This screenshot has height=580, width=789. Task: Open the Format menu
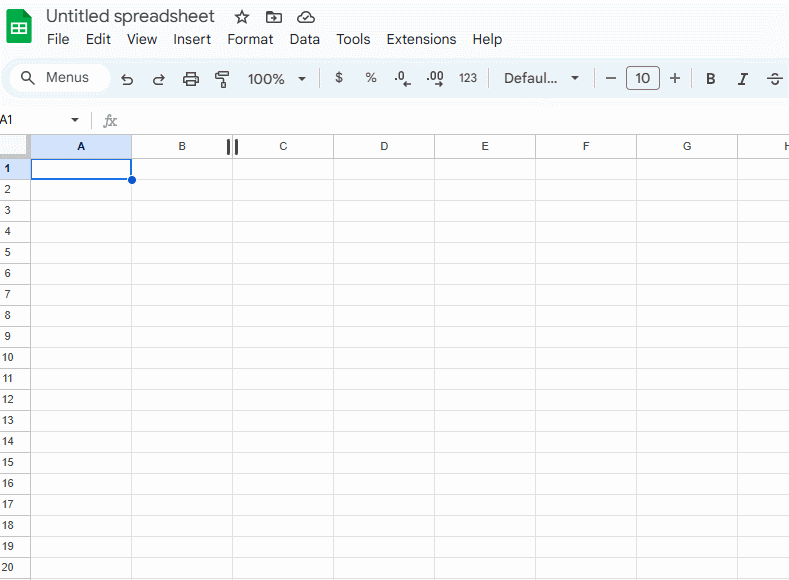click(250, 39)
